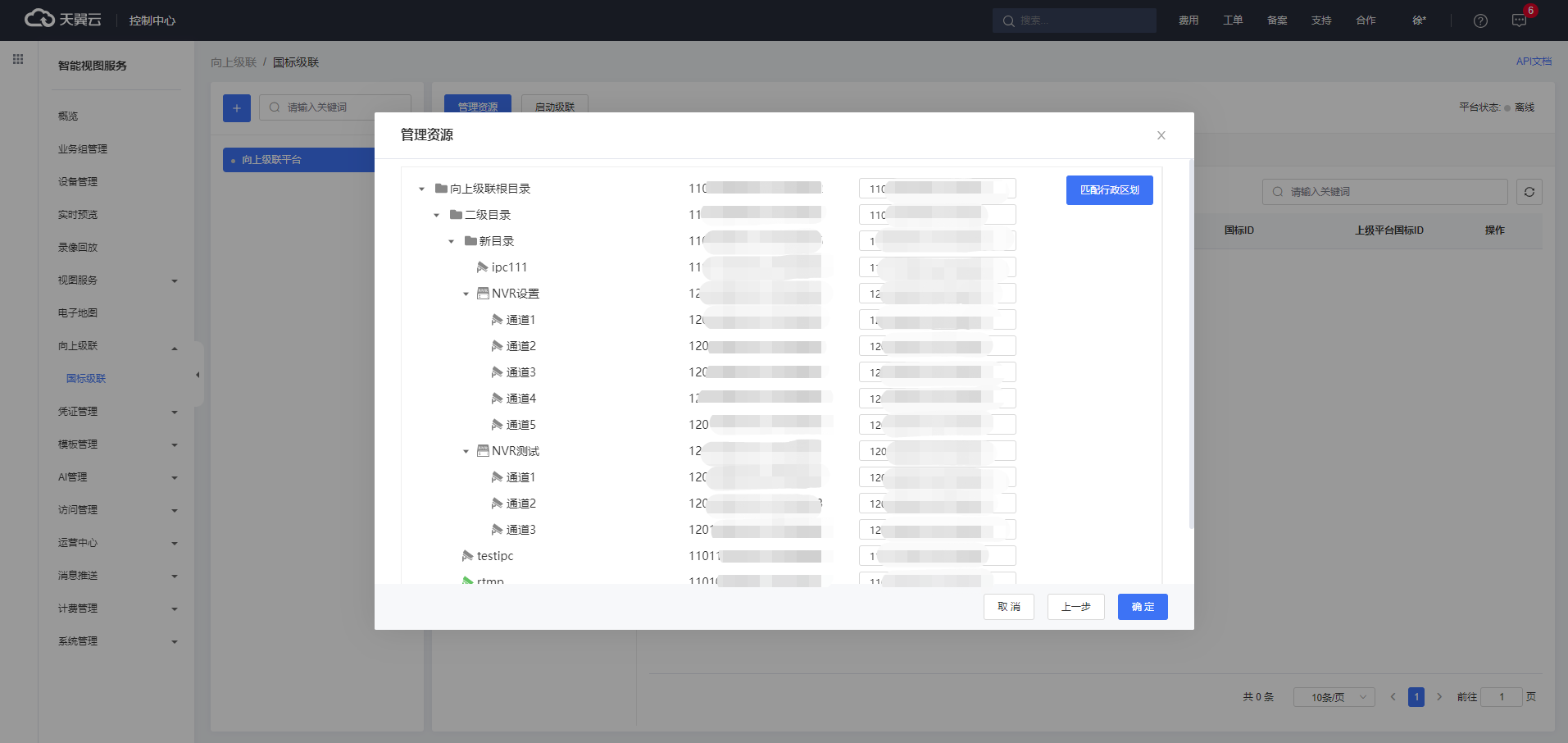Collapse the 向上级联根目录 tree node
The height and width of the screenshot is (743, 1568).
tap(422, 189)
